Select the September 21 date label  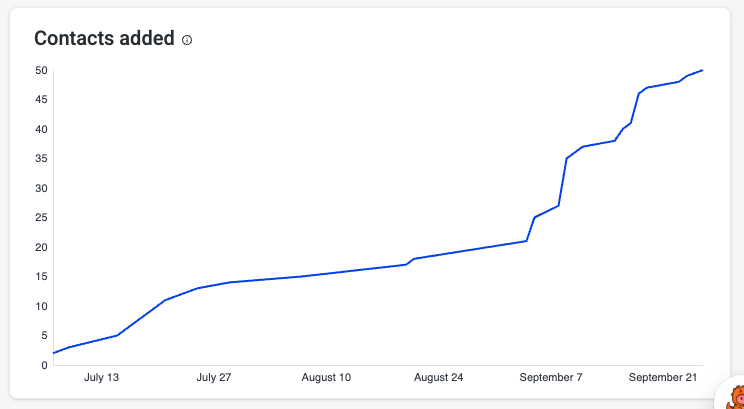(662, 378)
